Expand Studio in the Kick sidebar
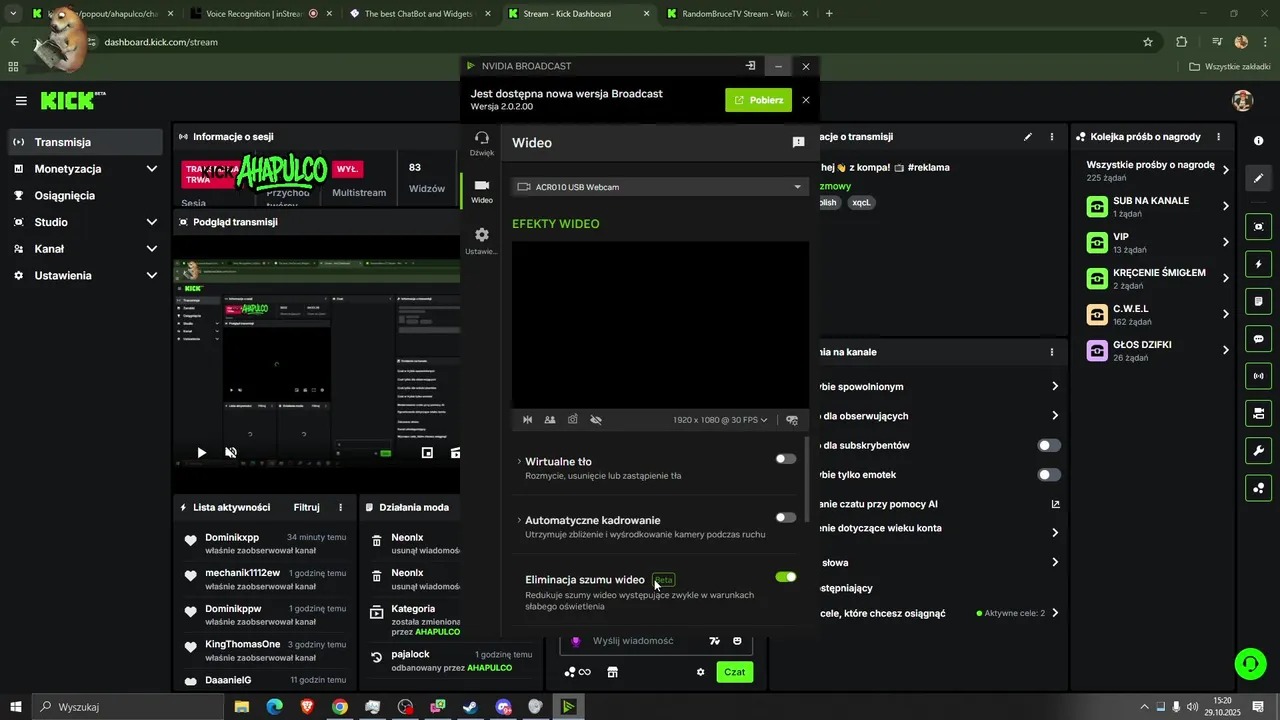 pos(152,222)
